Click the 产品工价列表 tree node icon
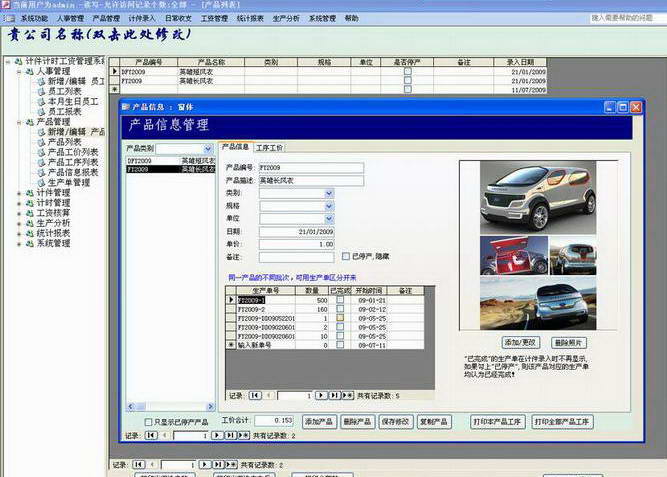 click(43, 152)
